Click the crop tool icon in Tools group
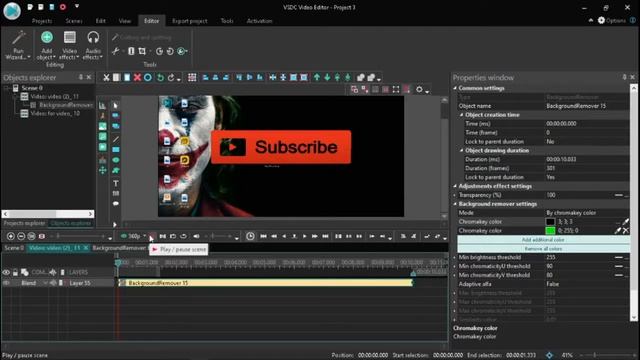Image resolution: width=640 pixels, height=360 pixels. [x=142, y=51]
